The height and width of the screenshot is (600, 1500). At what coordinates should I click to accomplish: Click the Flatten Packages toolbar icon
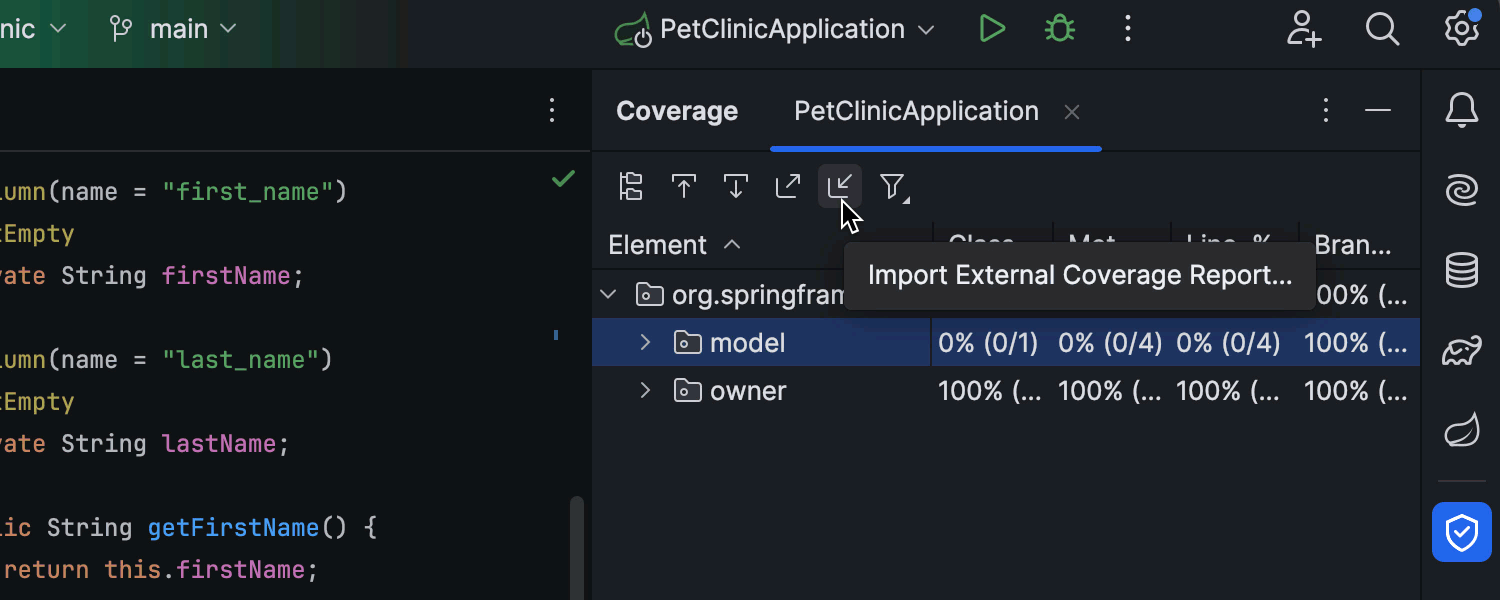(631, 187)
